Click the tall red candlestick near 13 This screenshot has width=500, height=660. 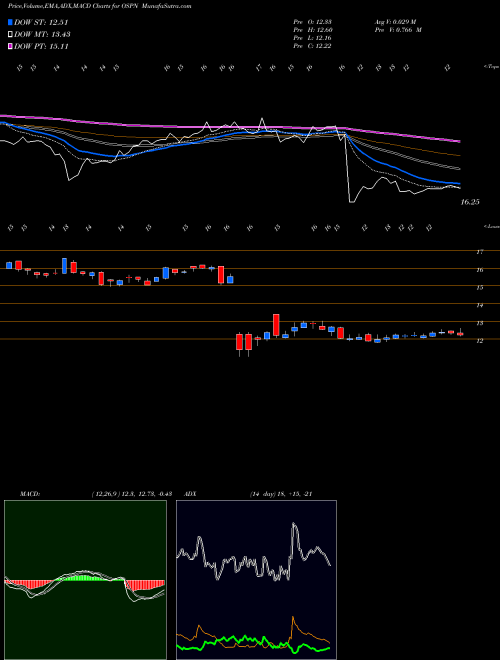[x=276, y=325]
